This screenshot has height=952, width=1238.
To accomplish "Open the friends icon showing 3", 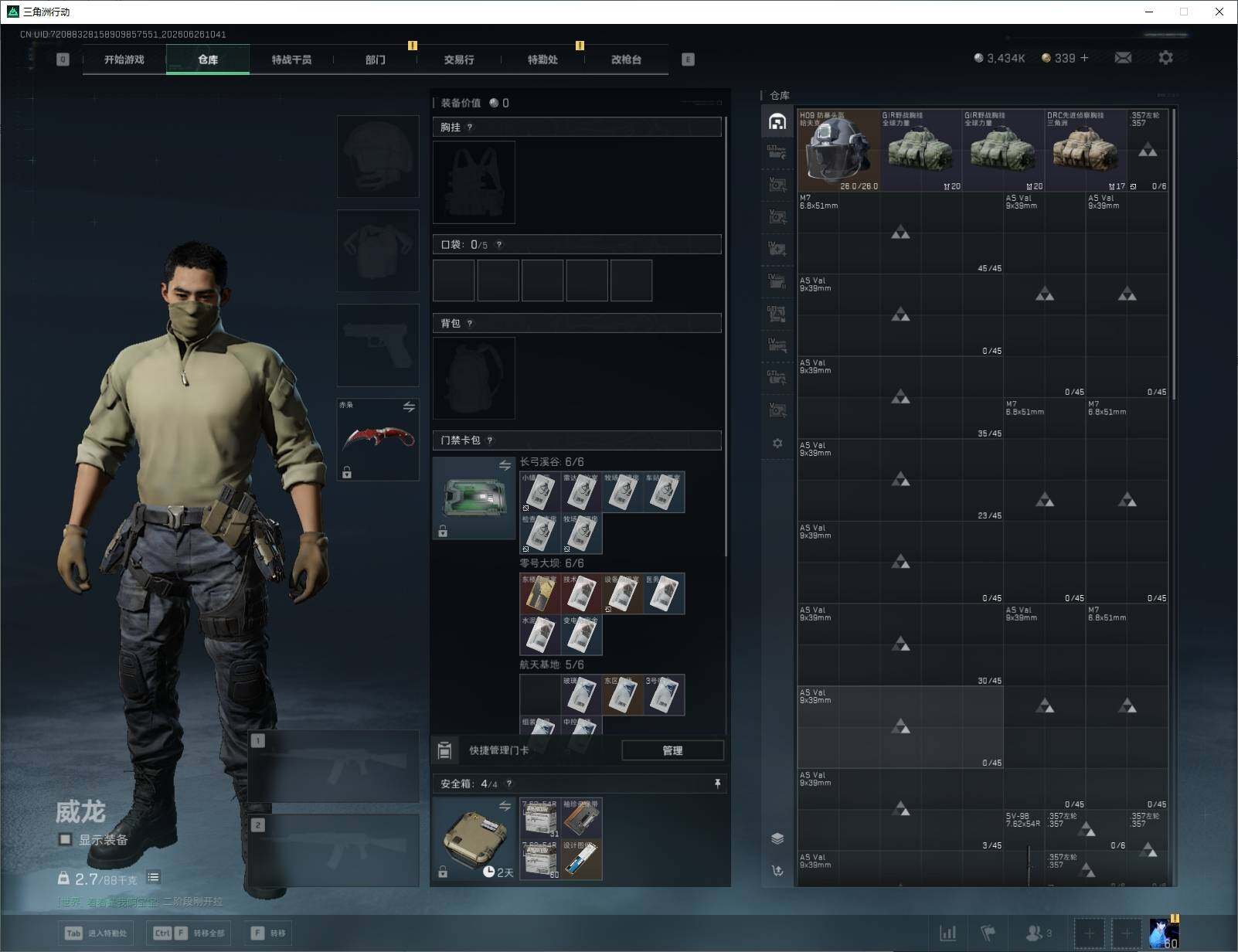I will [1039, 933].
